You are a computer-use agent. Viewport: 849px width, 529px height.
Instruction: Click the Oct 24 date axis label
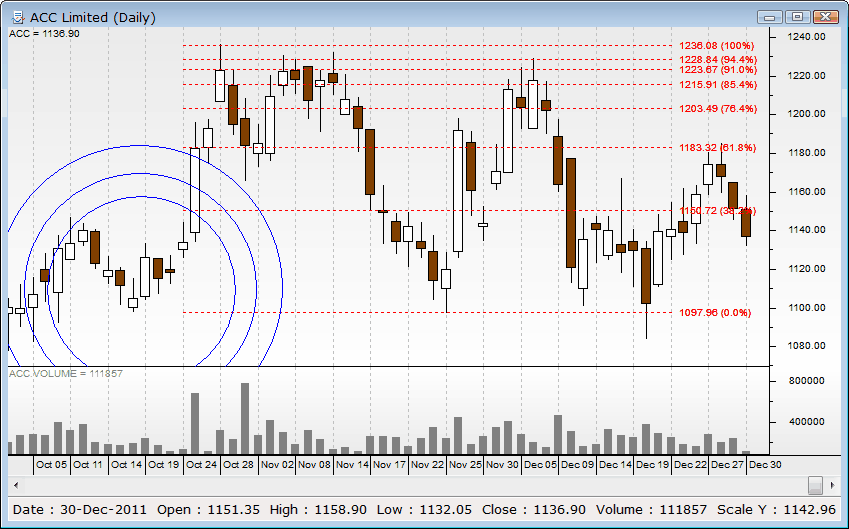[201, 465]
